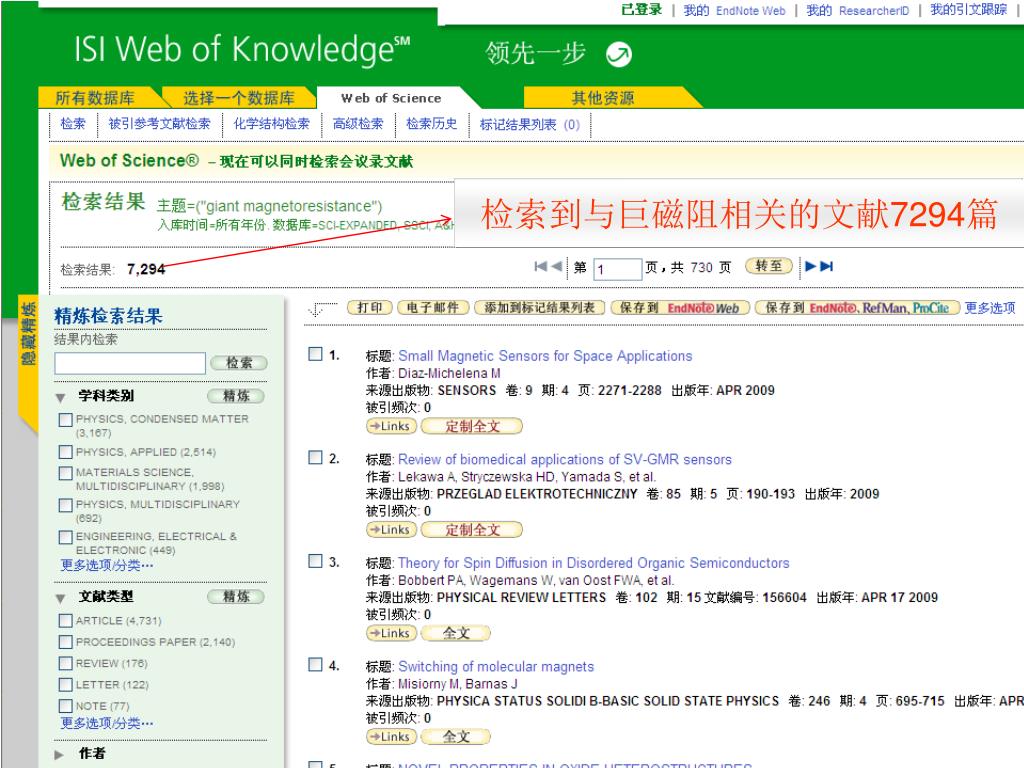
Task: Tick ARTICLE document type checkbox
Action: (65, 620)
